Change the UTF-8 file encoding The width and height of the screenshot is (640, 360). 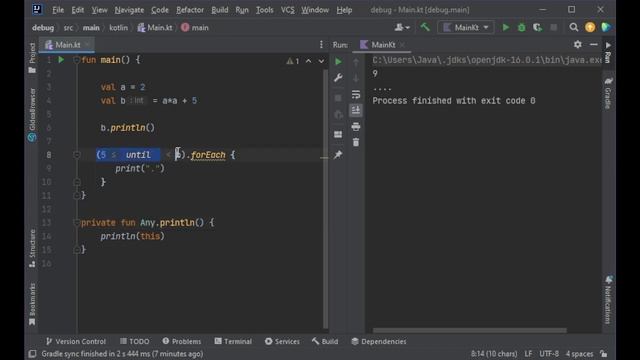click(549, 354)
